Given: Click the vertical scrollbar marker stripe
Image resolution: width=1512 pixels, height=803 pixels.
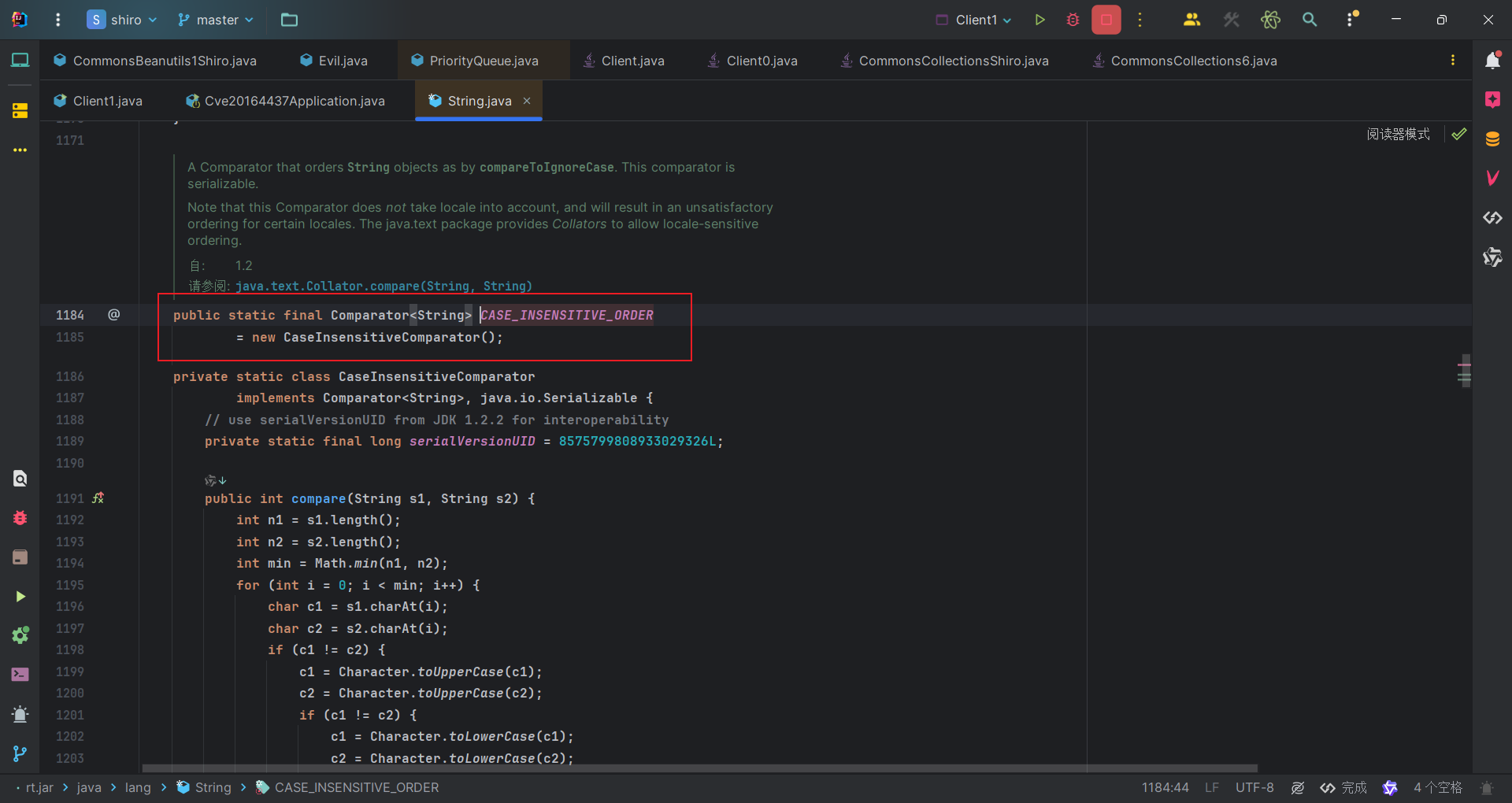Looking at the screenshot, I should coord(1465,371).
